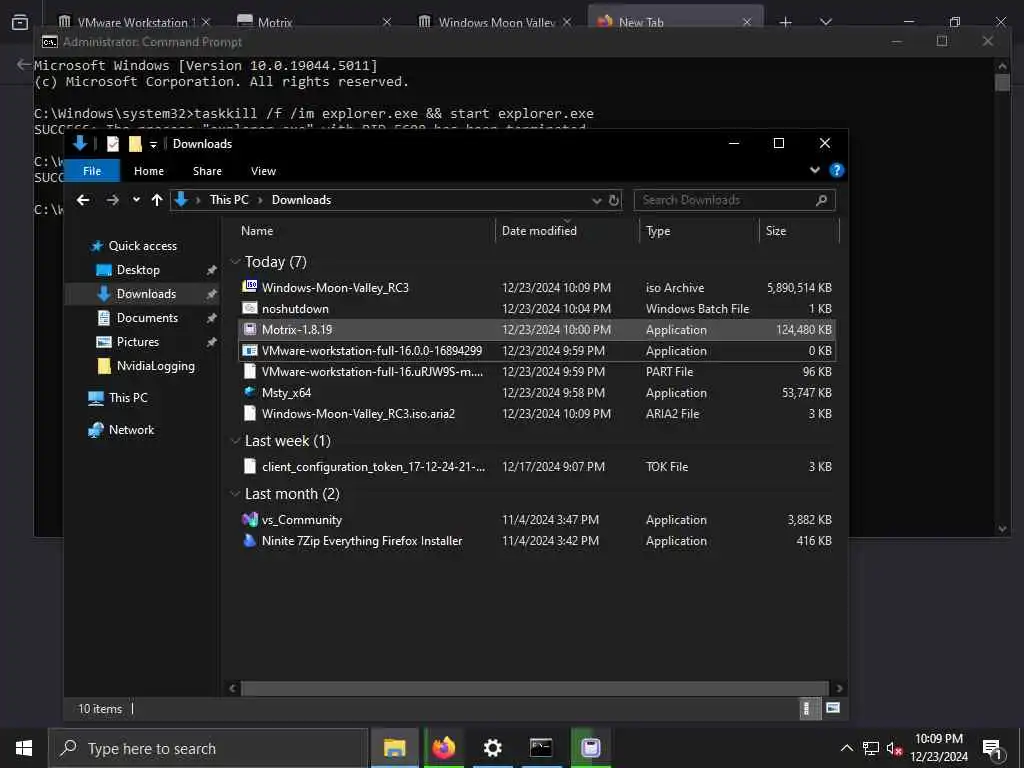Switch to details view layout icon

coord(808,708)
